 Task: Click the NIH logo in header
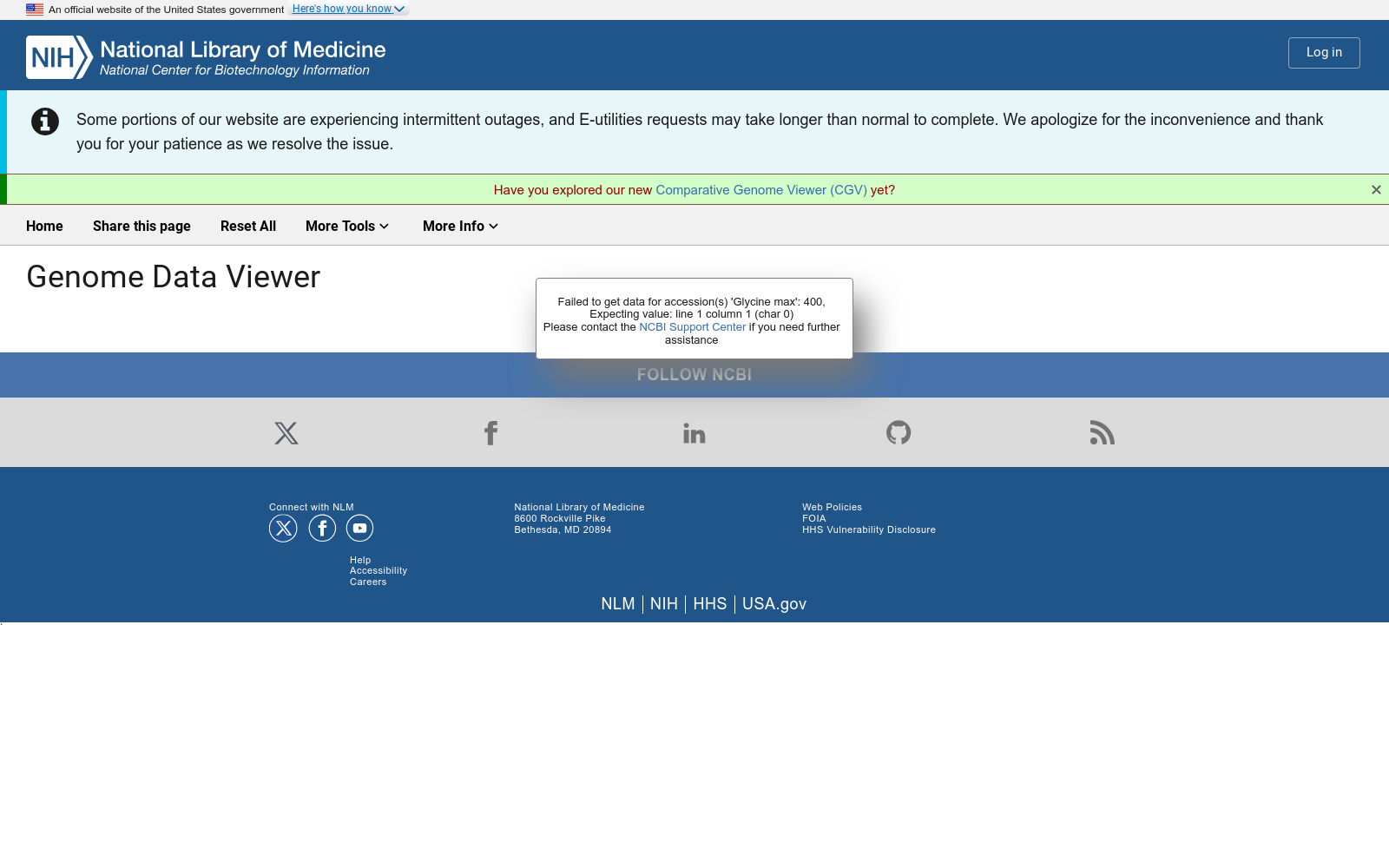click(59, 57)
